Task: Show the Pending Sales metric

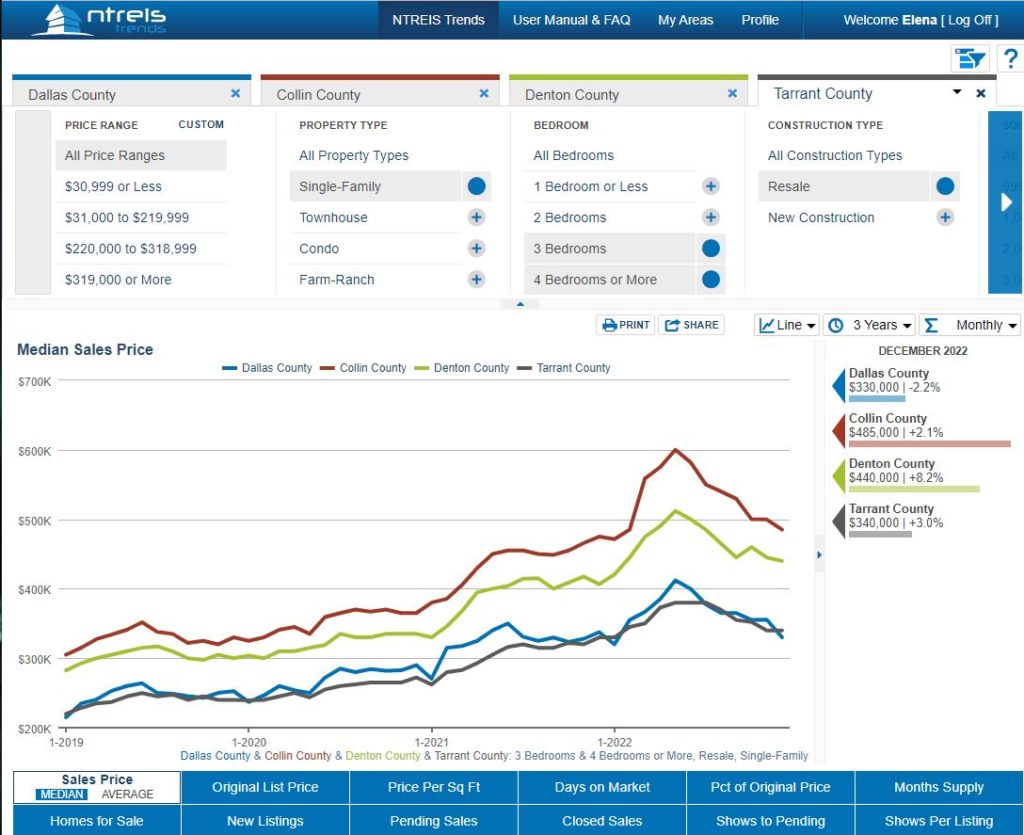Action: tap(434, 821)
